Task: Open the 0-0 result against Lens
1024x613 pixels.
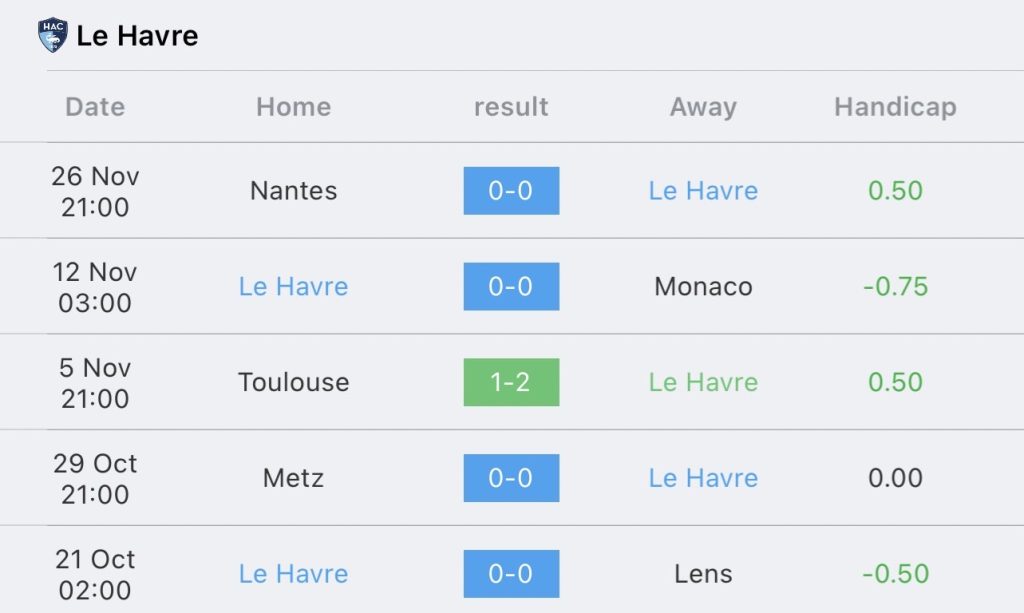Action: coord(511,574)
